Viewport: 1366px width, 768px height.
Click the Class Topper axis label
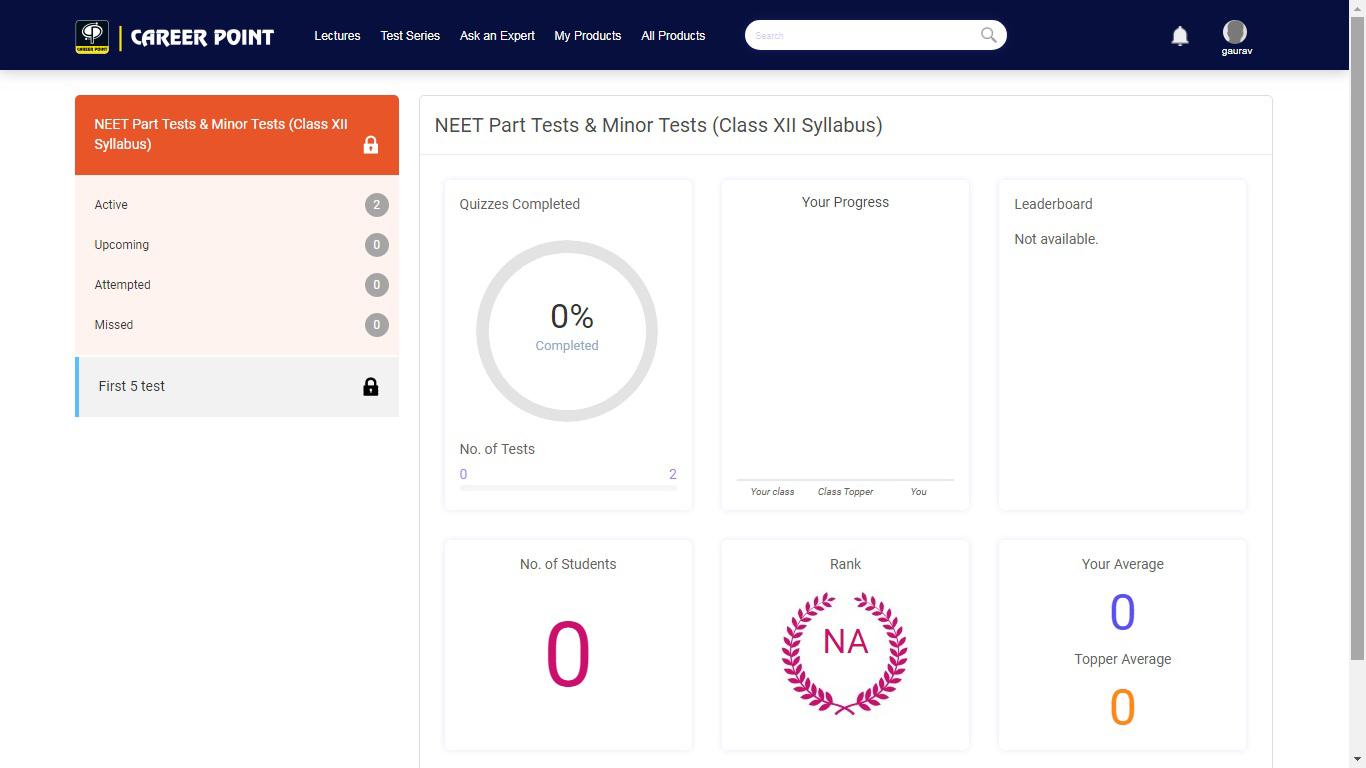[x=845, y=492]
